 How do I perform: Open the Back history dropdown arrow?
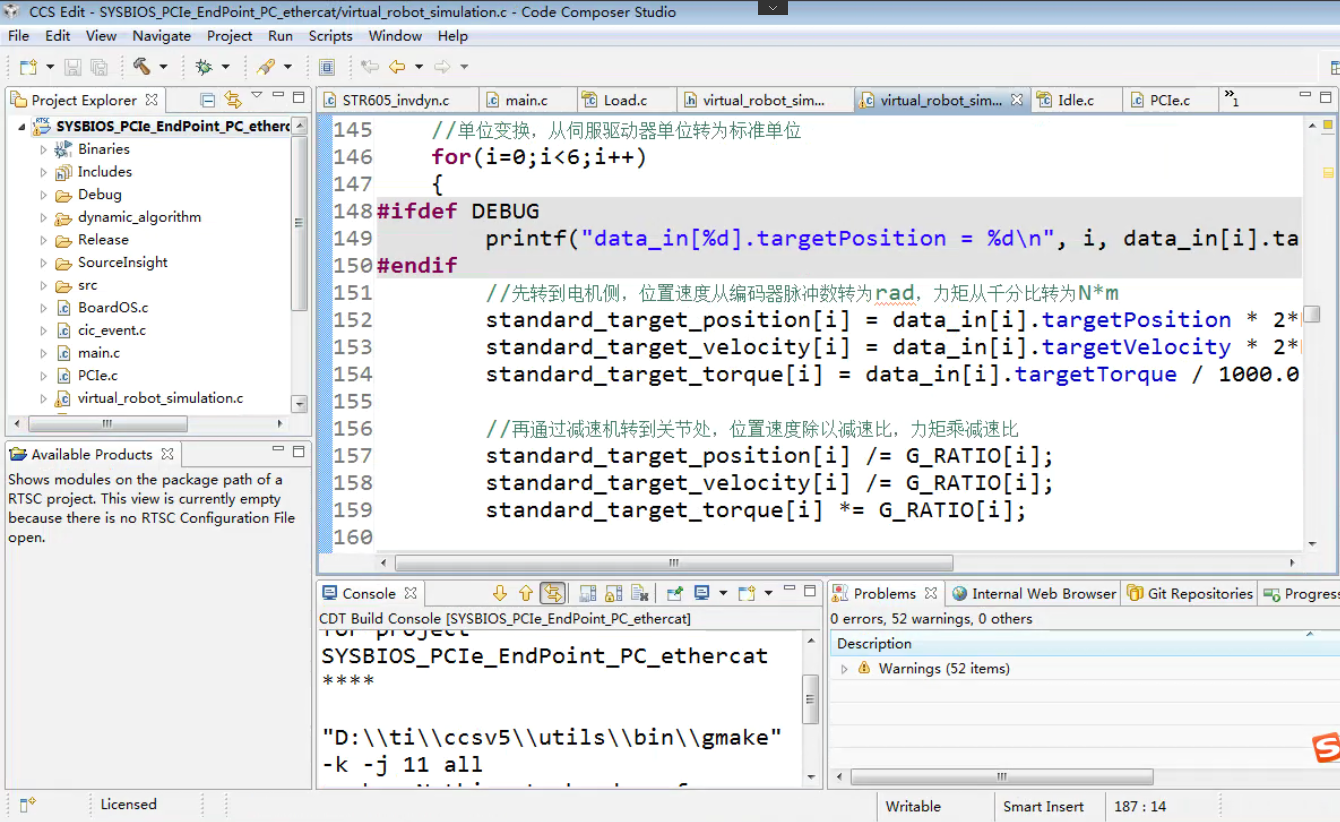point(418,67)
